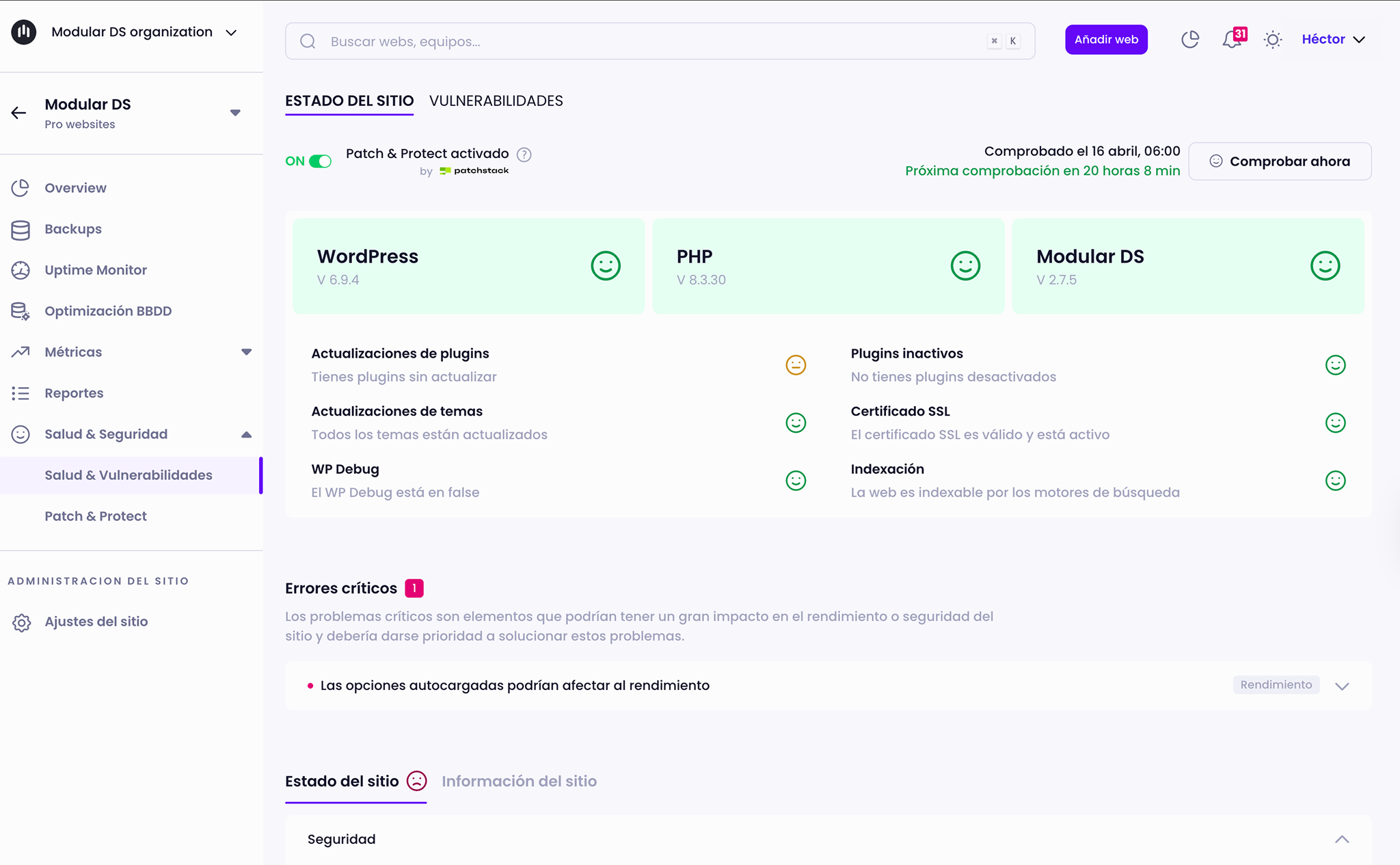Click the Salud & Seguridad smiley icon
The height and width of the screenshot is (865, 1400).
click(x=21, y=434)
